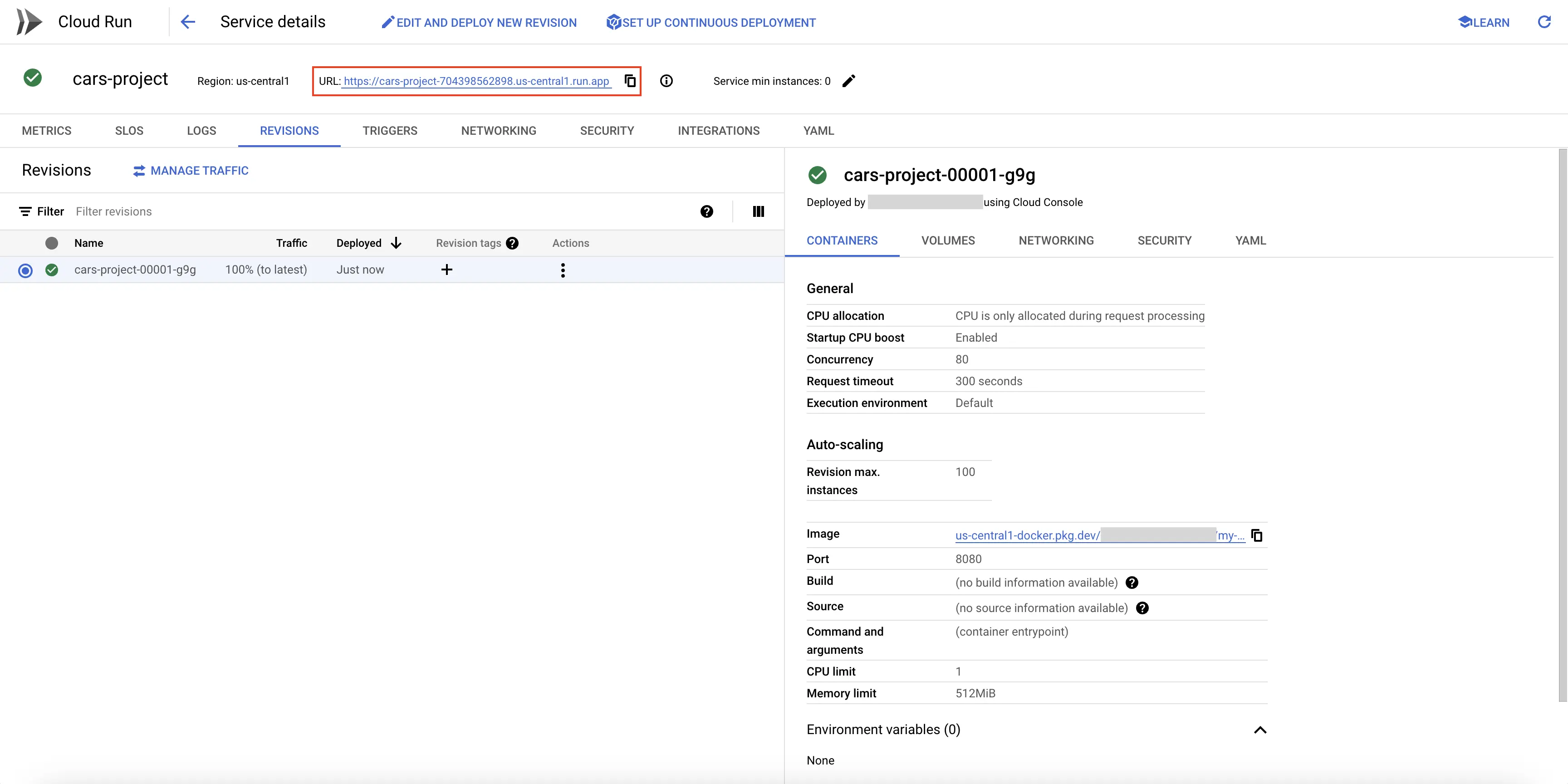Viewport: 1568px width, 784px height.
Task: Open the cars-project run.app URL link
Action: pos(476,81)
